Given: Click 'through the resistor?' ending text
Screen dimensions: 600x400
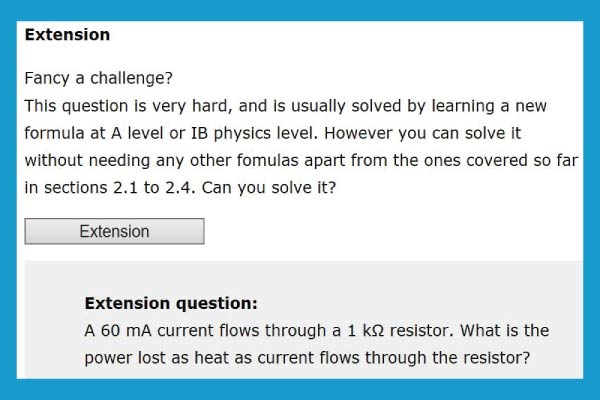Looking at the screenshot, I should coord(447,358).
